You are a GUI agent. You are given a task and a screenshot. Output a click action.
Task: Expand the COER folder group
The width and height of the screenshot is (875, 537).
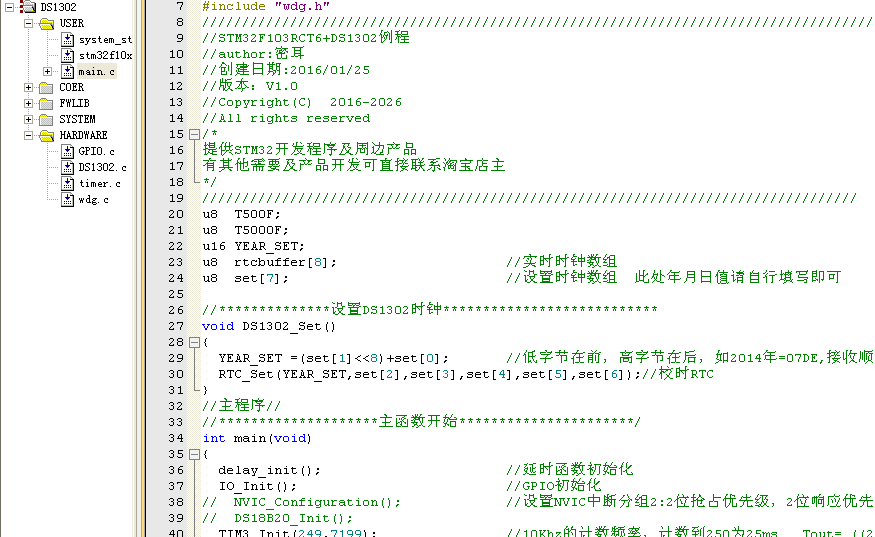(28, 88)
